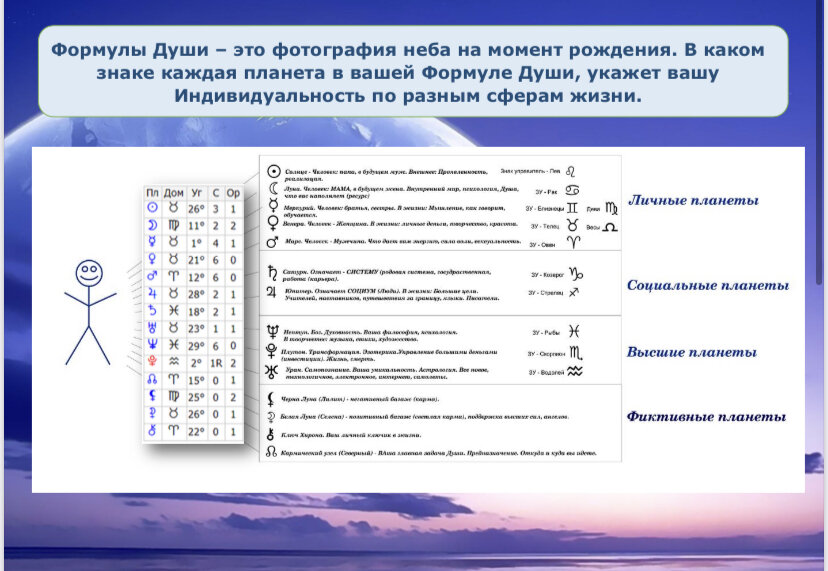Click the 'Высшие планеты' label
The height and width of the screenshot is (571, 828).
(x=692, y=352)
